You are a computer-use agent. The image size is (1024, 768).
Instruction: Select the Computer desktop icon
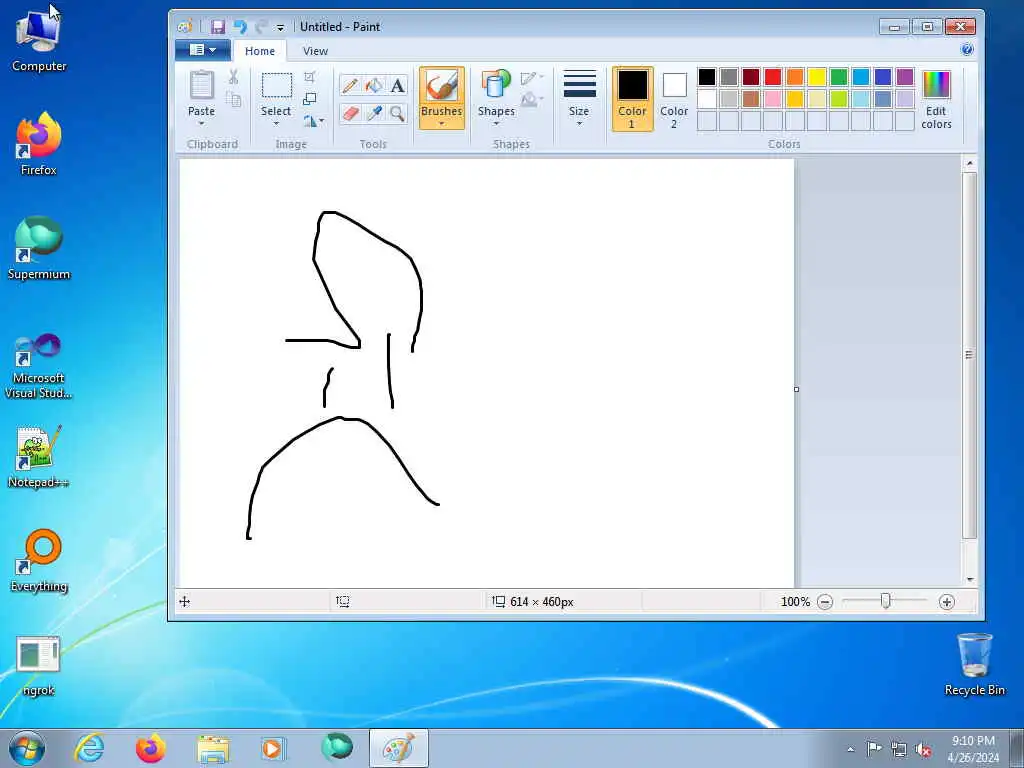coord(39,40)
